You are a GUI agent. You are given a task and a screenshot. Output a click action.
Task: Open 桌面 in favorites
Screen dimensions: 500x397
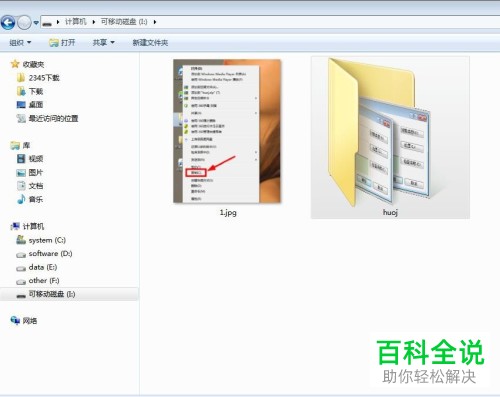(x=36, y=105)
